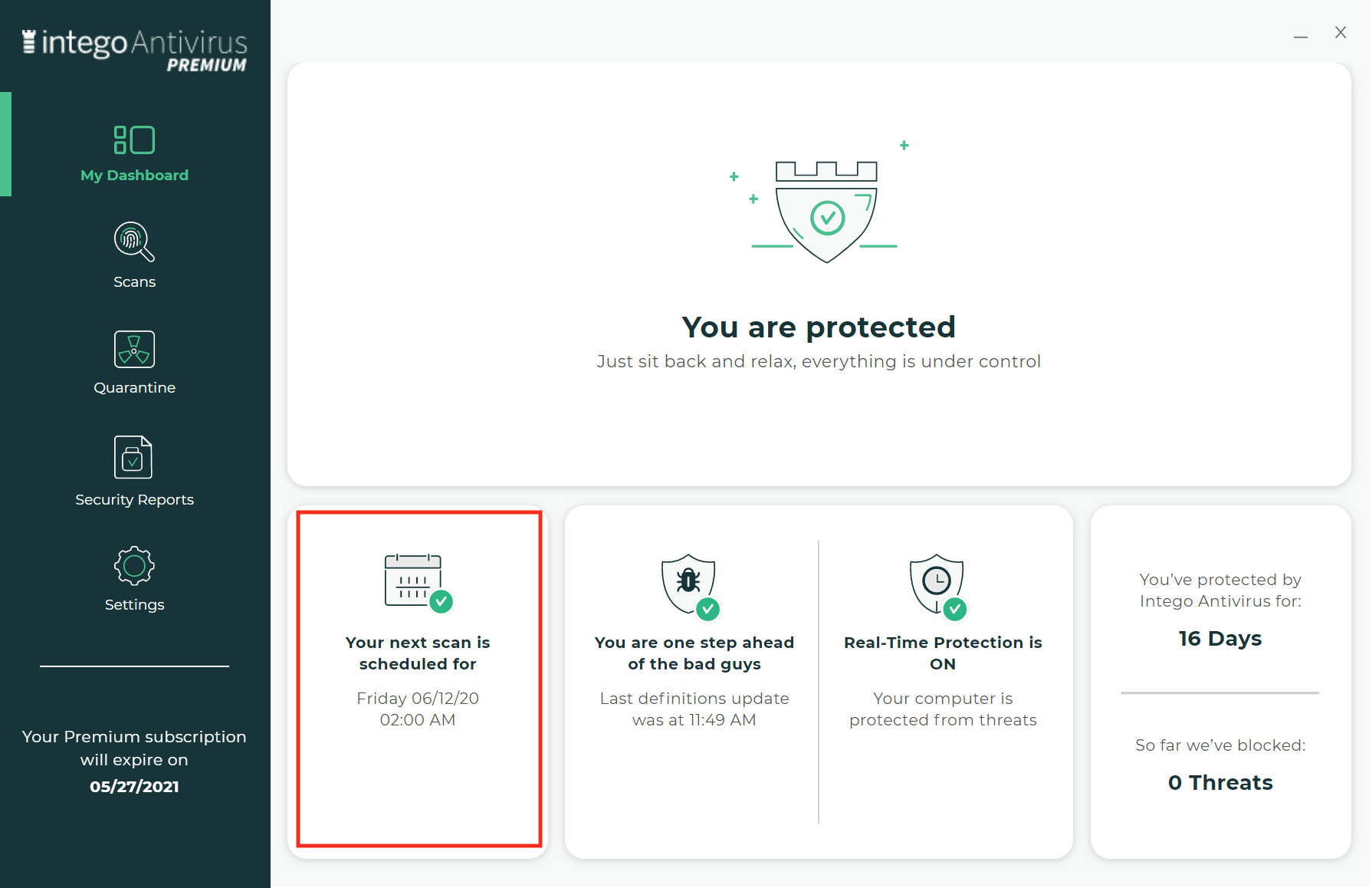
Task: Select the My Dashboard label
Action: pyautogui.click(x=134, y=175)
